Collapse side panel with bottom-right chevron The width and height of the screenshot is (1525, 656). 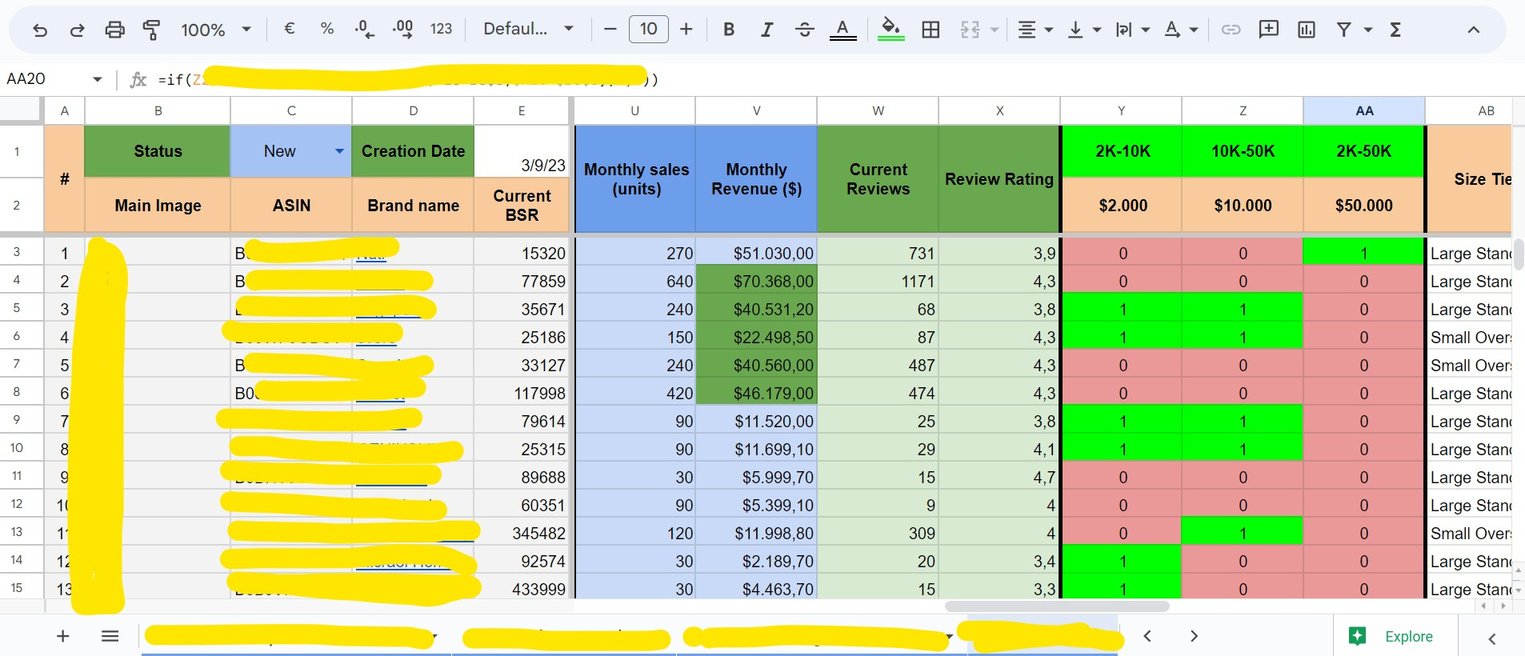click(x=1492, y=638)
